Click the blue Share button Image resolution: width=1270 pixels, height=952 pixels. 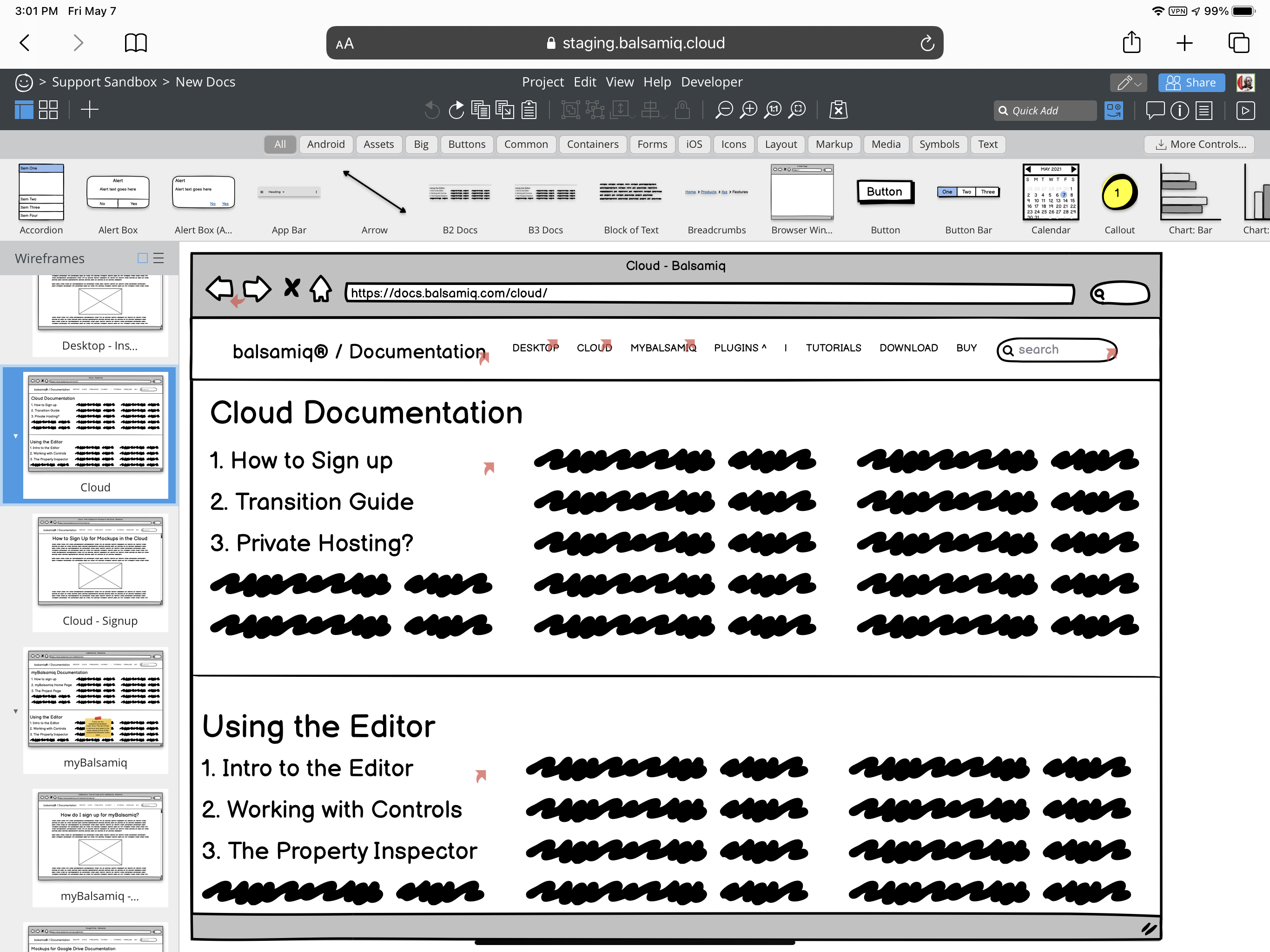(1191, 83)
